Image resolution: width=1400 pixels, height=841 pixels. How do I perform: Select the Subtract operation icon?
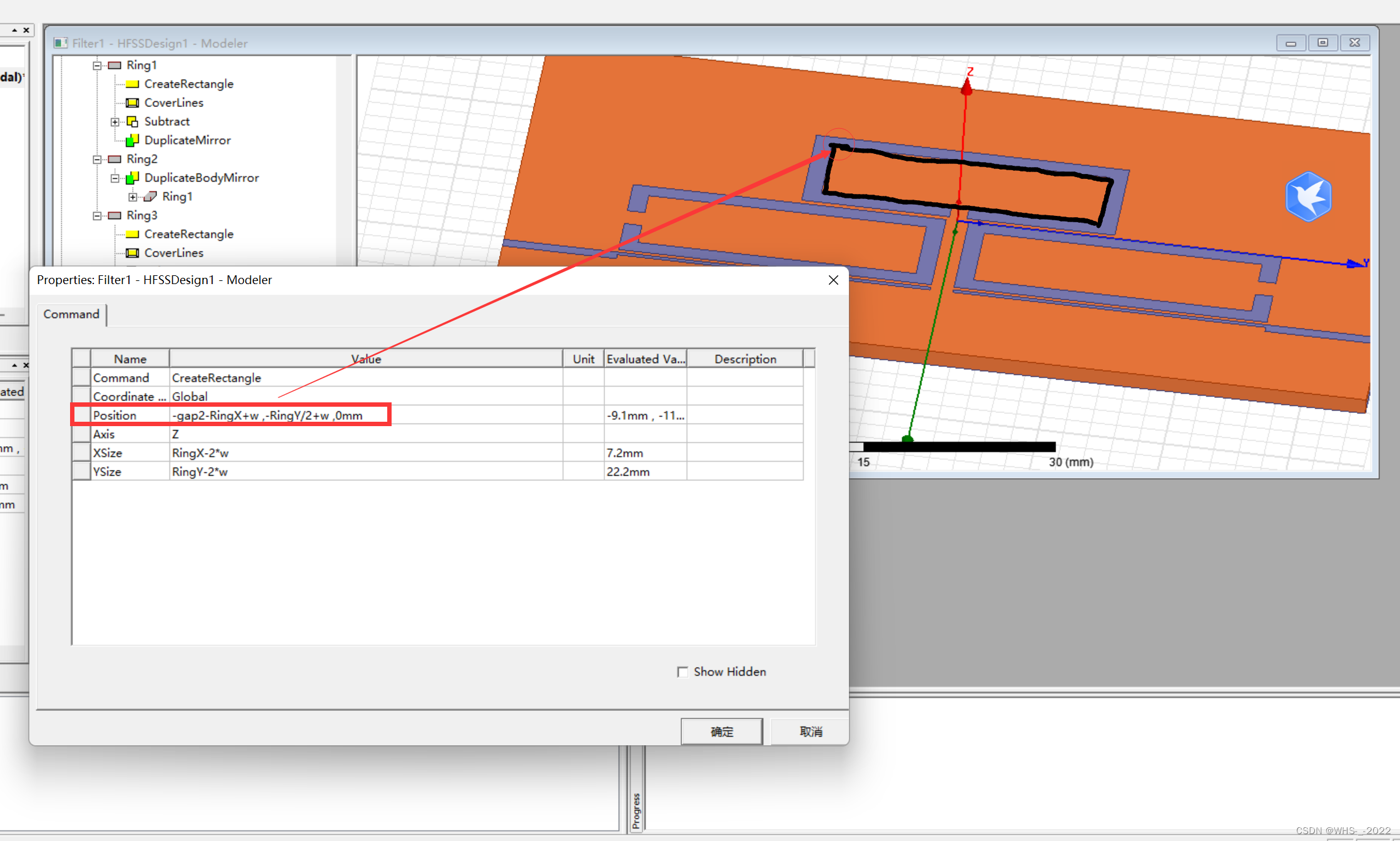132,121
